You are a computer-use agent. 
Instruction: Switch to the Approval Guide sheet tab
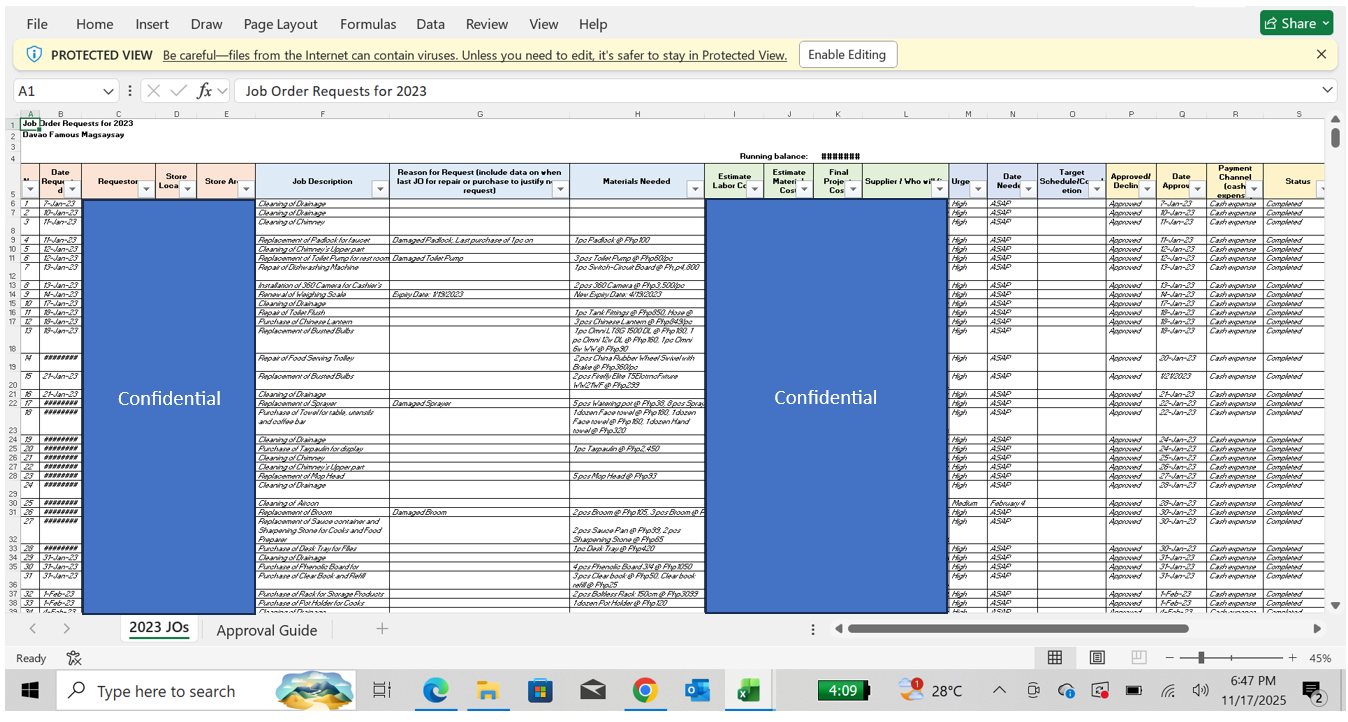click(266, 630)
